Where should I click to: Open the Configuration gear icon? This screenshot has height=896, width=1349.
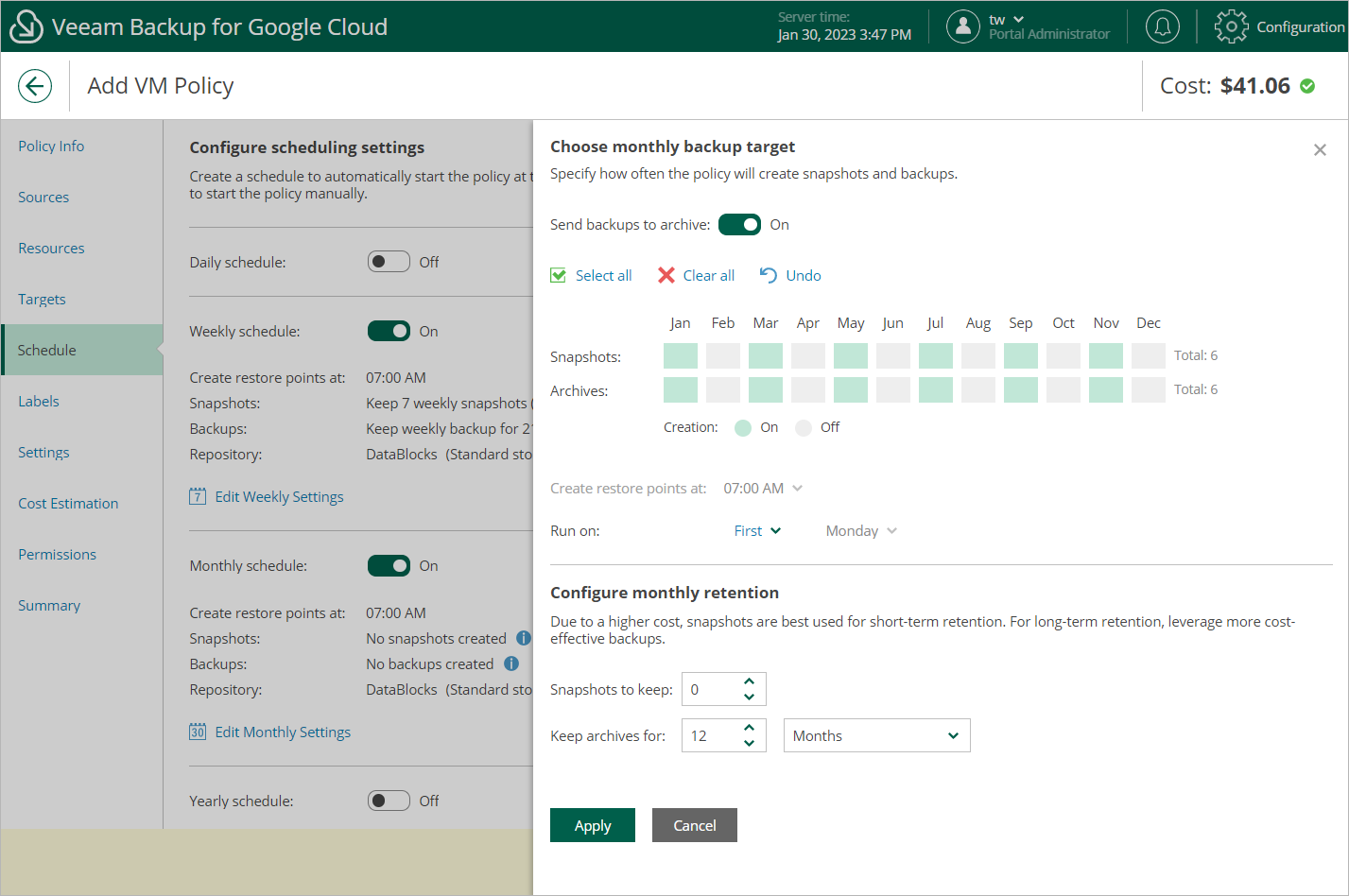[x=1231, y=26]
